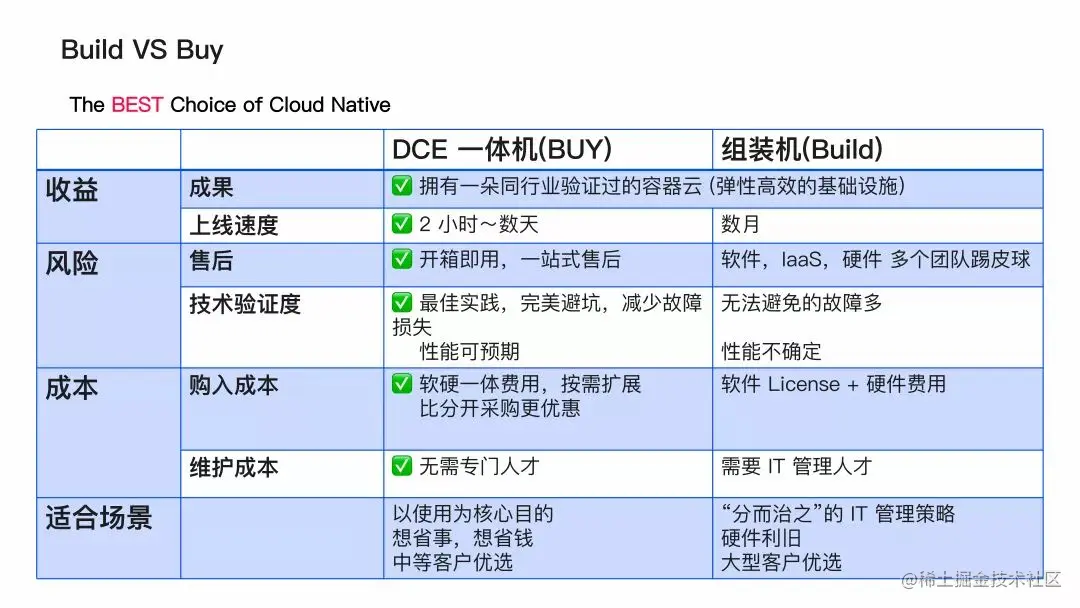Click the green checkmark beside 拥有一朵同行业验证过的容器云

pyautogui.click(x=402, y=186)
